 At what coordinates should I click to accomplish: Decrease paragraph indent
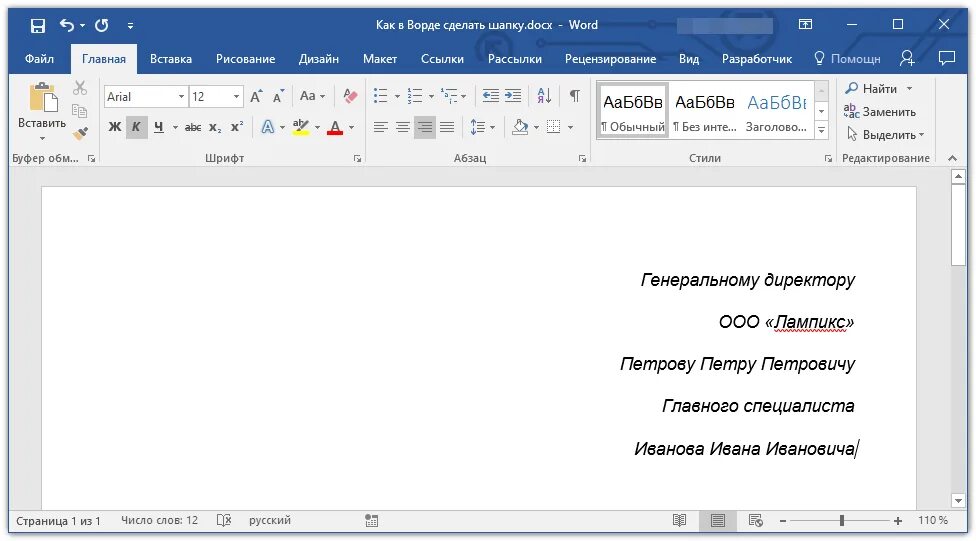coord(490,96)
